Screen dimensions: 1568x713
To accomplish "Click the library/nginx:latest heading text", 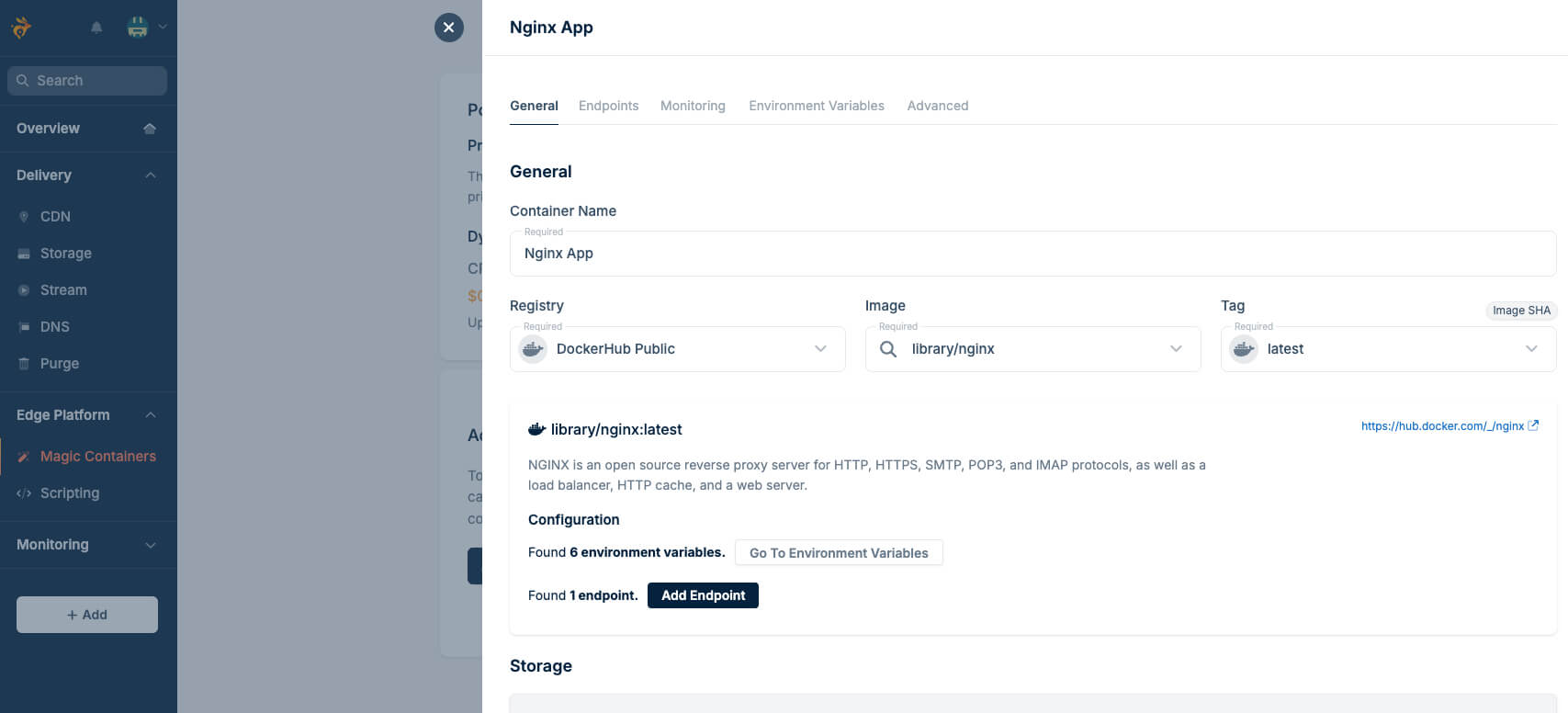I will click(616, 429).
